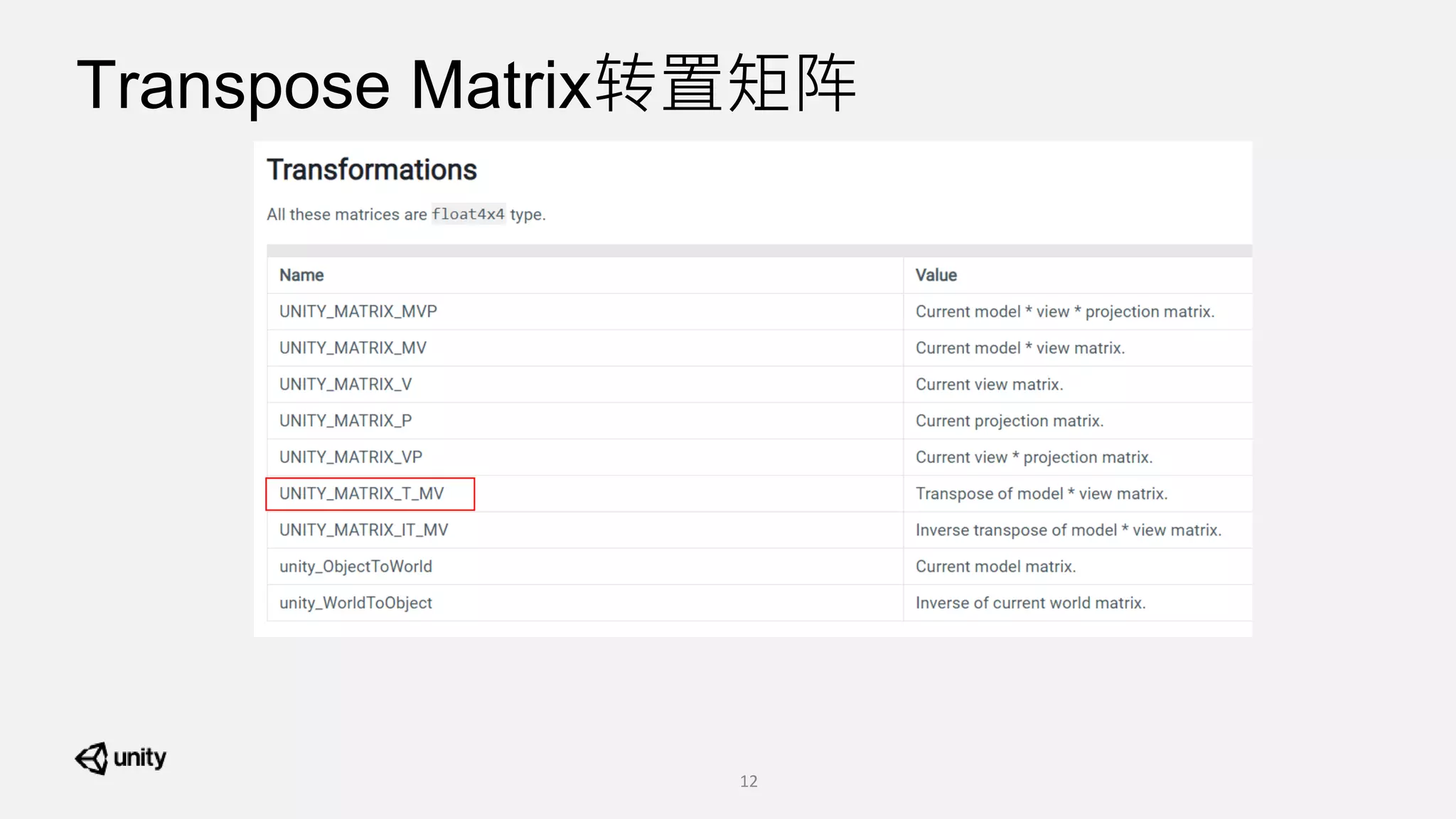The height and width of the screenshot is (819, 1456).
Task: Select the UNITY_MATRIX_V cell
Action: 346,385
